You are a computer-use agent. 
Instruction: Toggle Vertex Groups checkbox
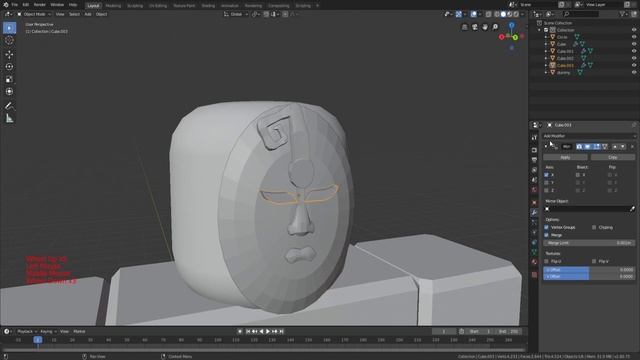click(x=547, y=227)
